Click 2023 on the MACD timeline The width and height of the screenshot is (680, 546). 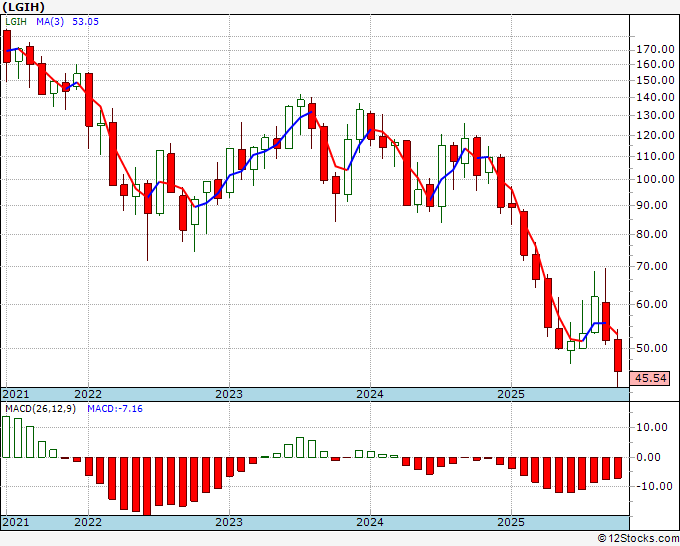[x=229, y=522]
